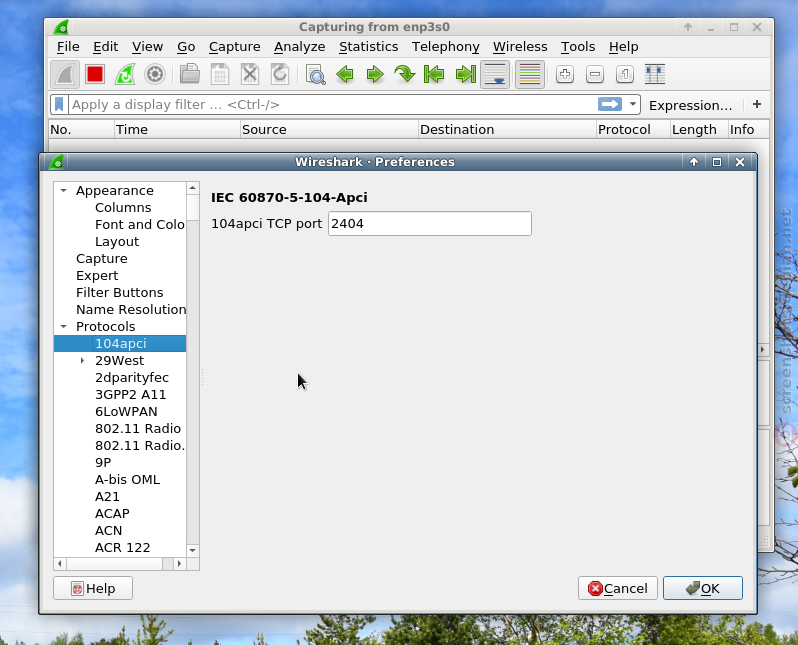This screenshot has height=645, width=798.
Task: Open the View menu
Action: 147,47
